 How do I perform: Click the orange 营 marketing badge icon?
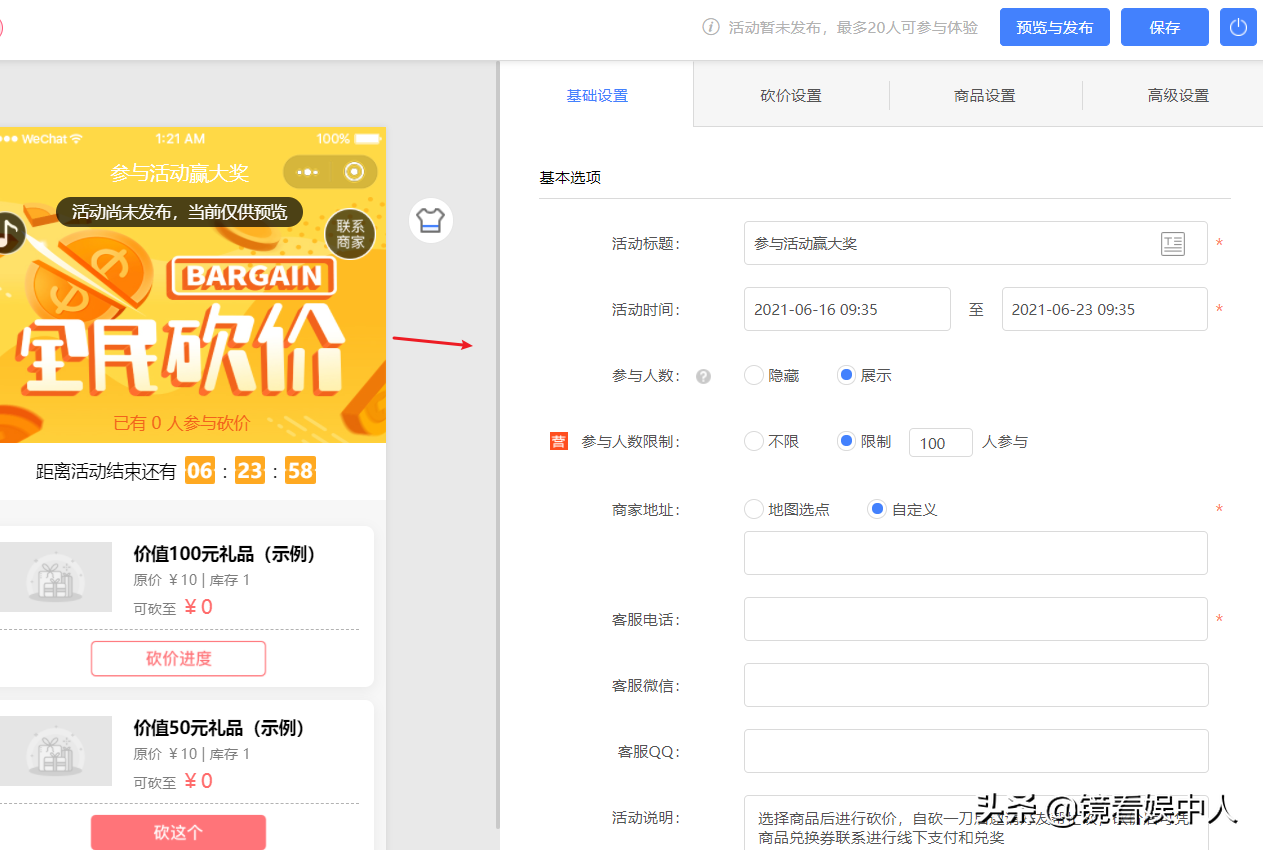[x=558, y=440]
